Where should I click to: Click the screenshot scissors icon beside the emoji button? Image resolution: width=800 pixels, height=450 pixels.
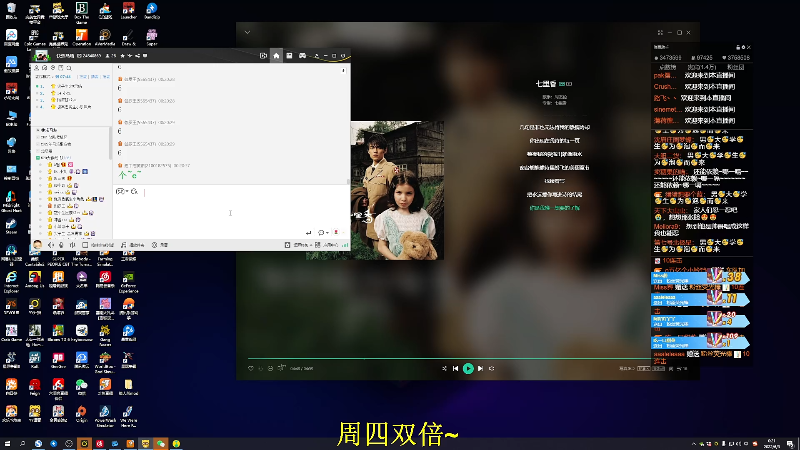pos(134,191)
